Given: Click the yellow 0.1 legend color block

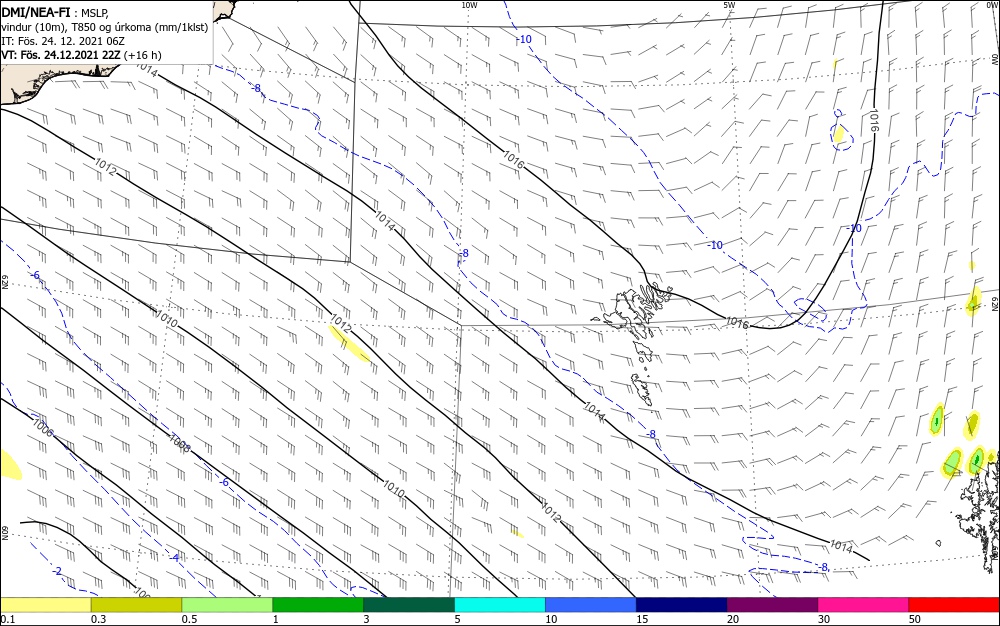Looking at the screenshot, I should pos(46,605).
